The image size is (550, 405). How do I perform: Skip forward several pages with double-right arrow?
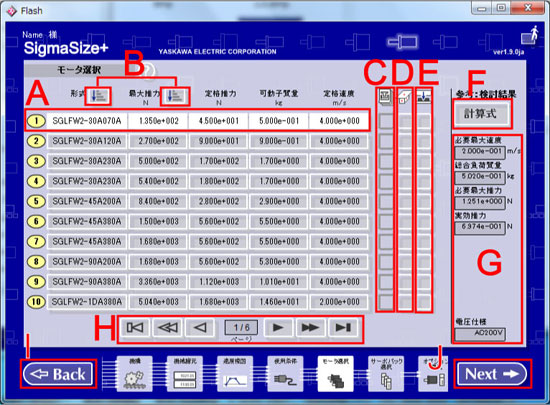click(310, 328)
